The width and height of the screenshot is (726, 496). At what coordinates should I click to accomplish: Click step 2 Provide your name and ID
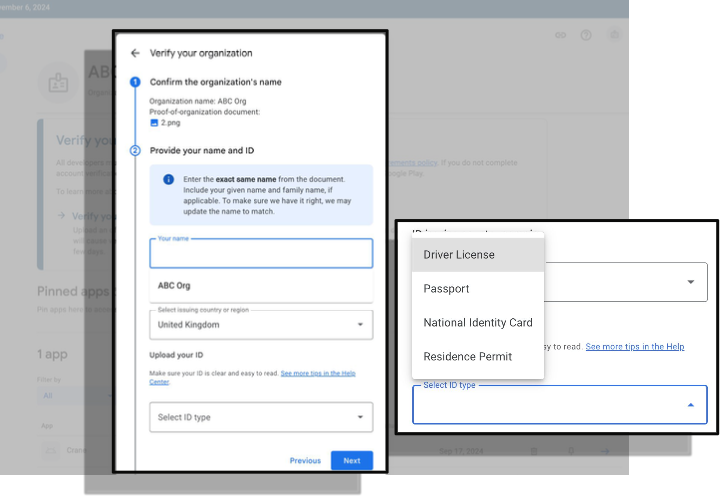(202, 151)
